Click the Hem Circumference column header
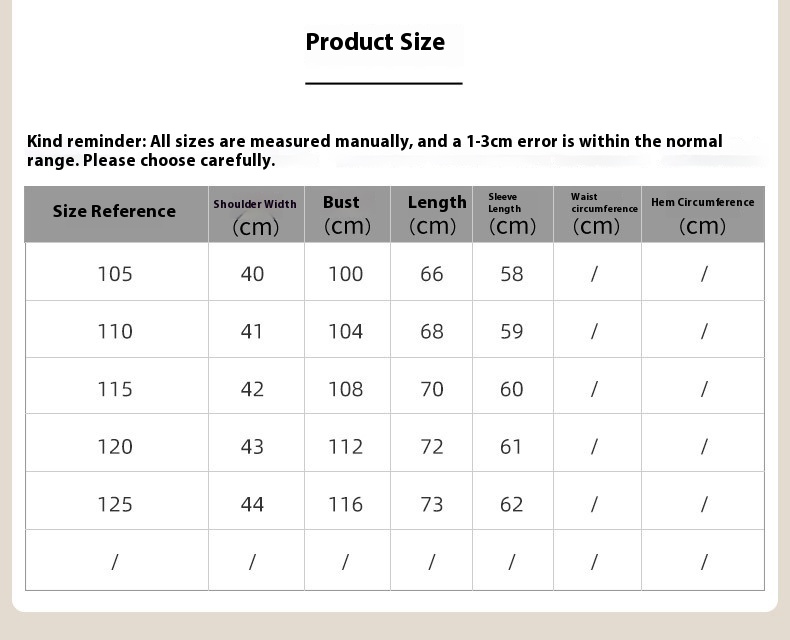Screen dimensions: 790x640 click(702, 214)
